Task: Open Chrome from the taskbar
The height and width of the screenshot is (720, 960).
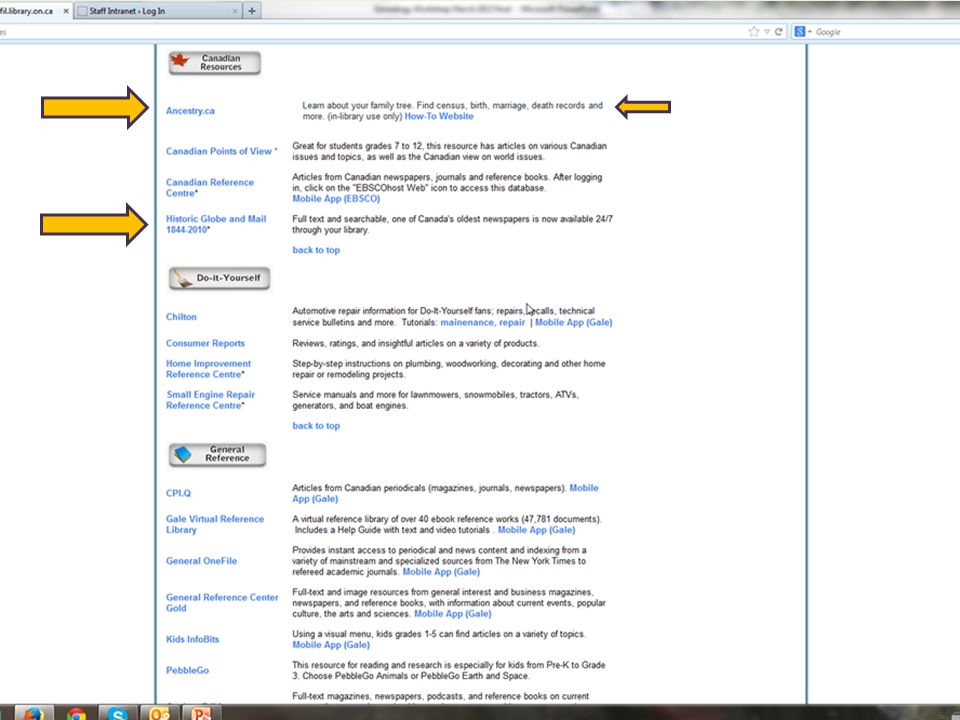Action: 76,714
